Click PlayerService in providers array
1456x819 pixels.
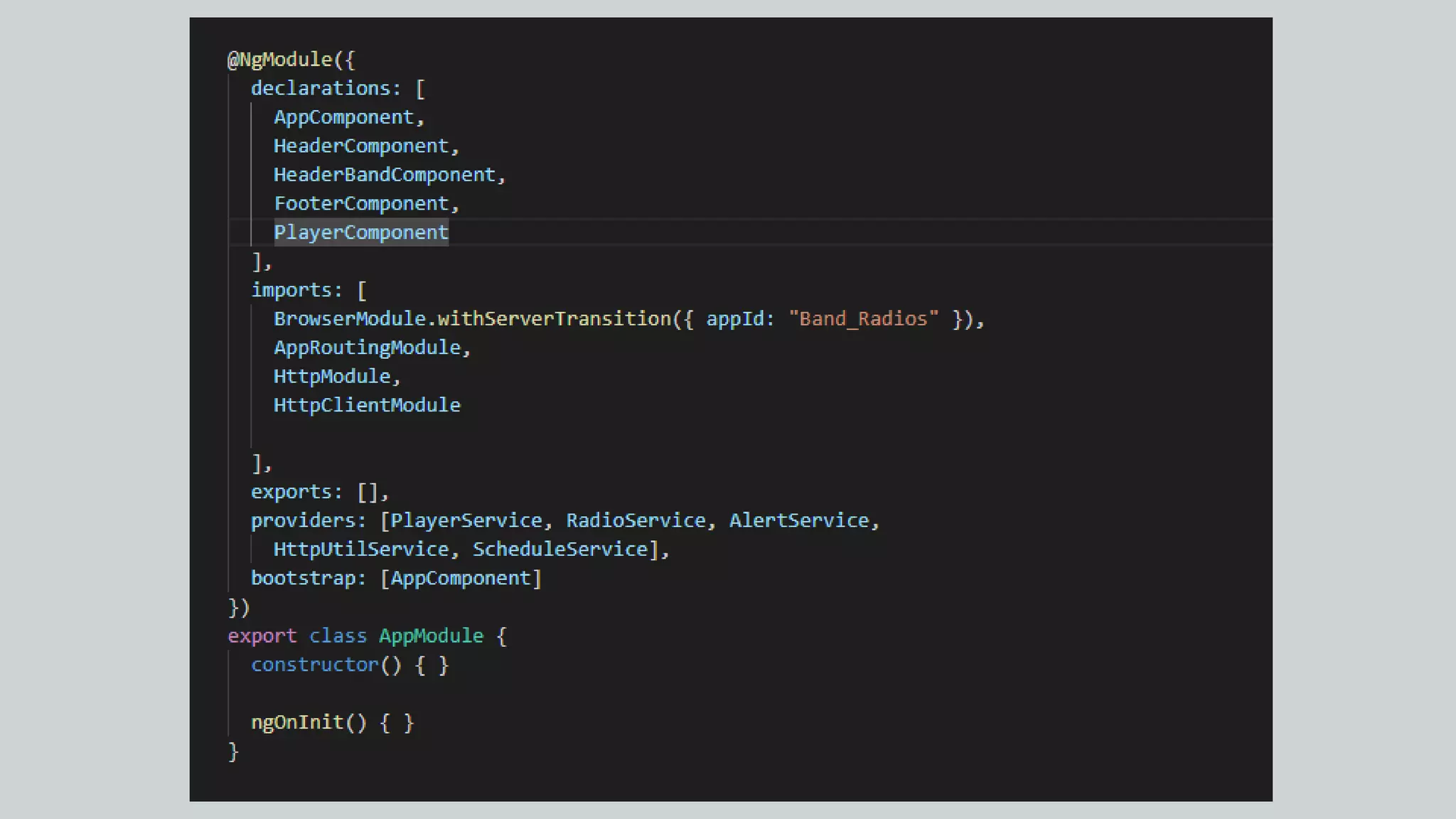pos(466,521)
